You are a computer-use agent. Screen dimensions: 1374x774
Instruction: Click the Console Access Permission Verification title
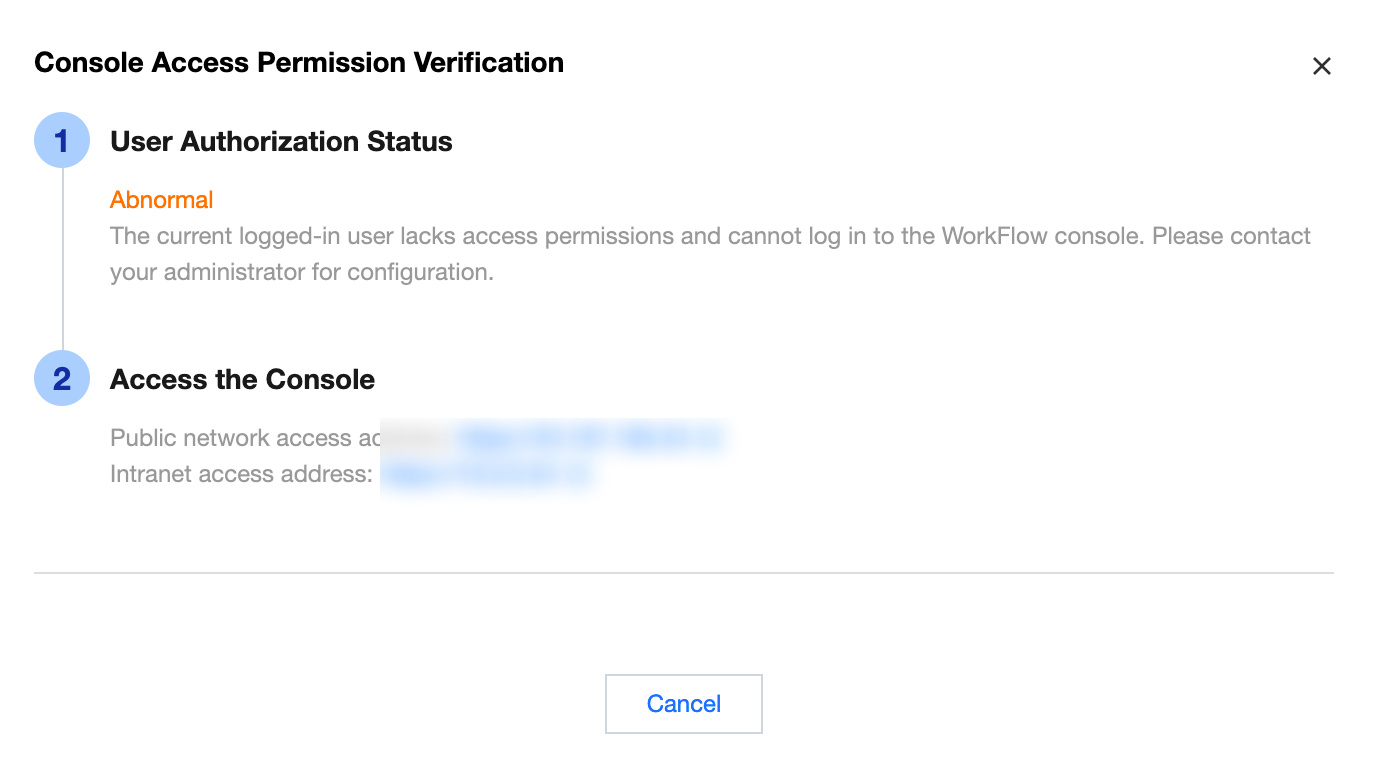[x=299, y=63]
